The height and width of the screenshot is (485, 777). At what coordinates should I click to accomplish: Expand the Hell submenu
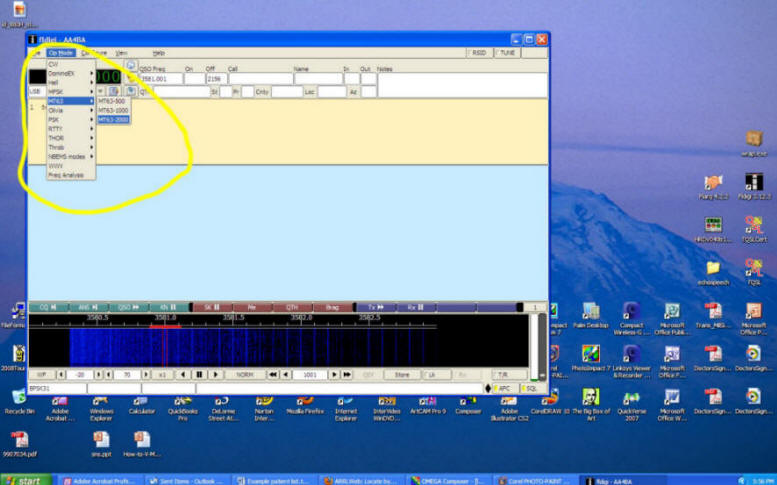[71, 83]
